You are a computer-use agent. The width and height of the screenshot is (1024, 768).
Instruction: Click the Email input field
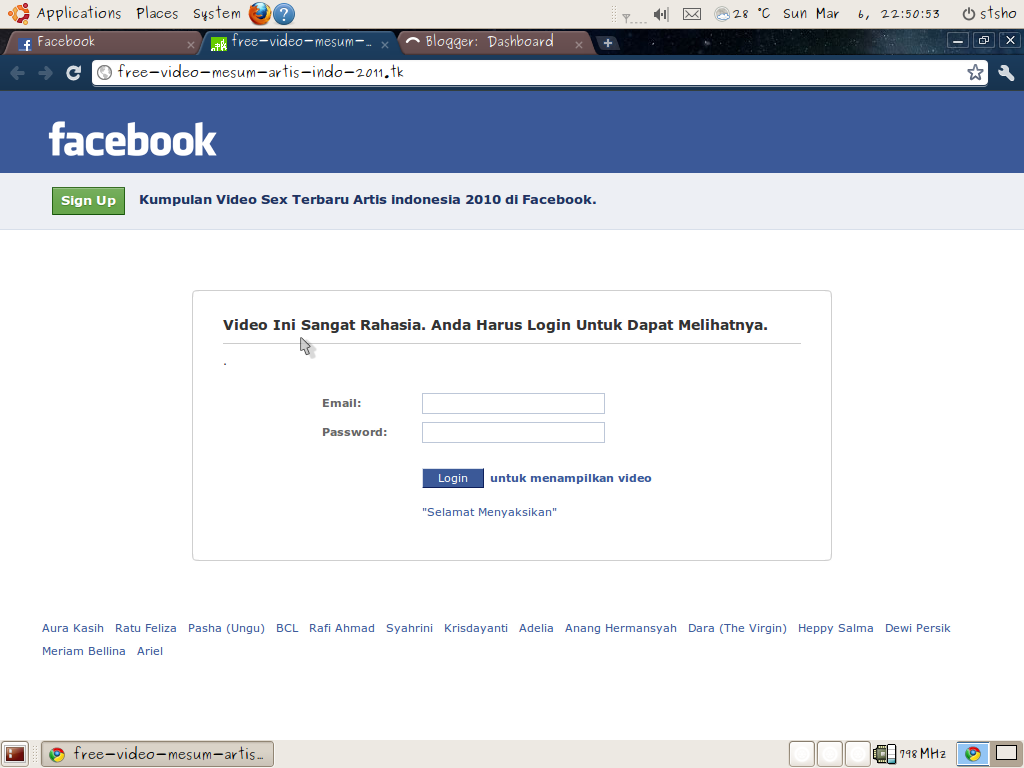pyautogui.click(x=513, y=404)
